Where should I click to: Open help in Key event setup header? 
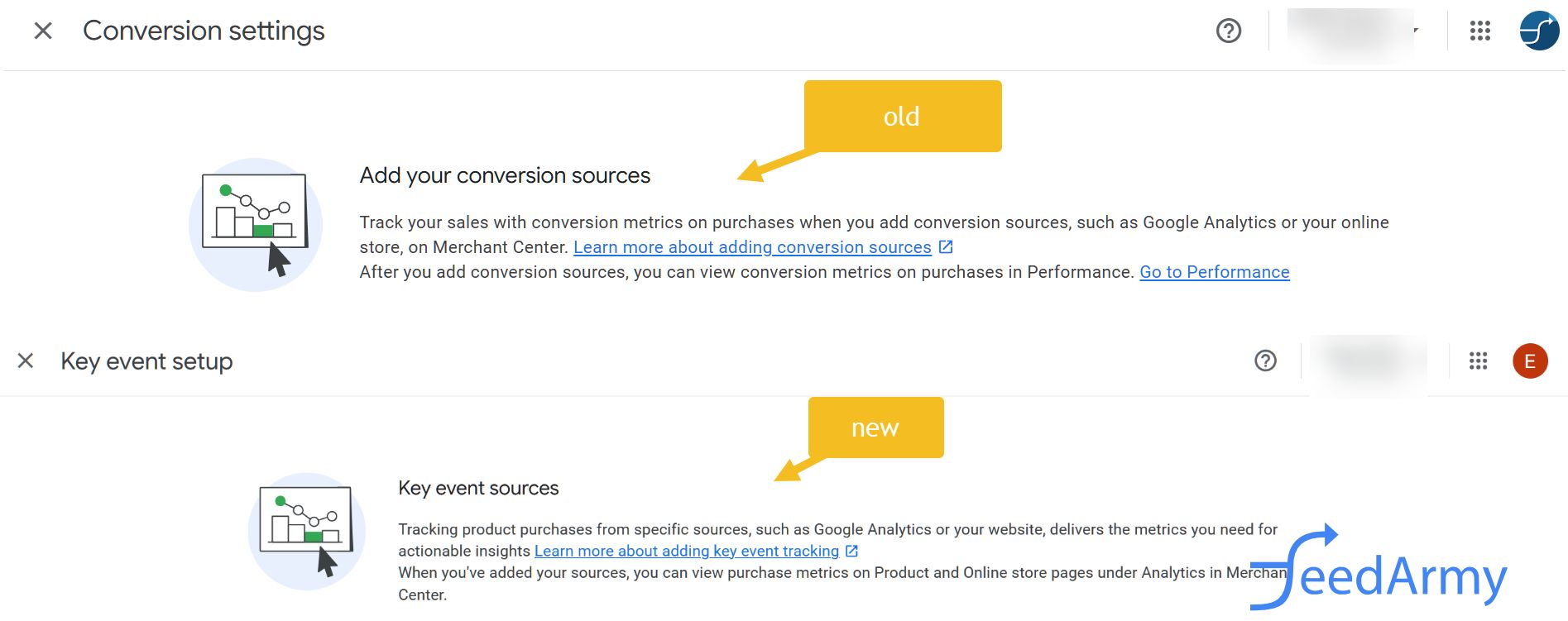tap(1265, 361)
